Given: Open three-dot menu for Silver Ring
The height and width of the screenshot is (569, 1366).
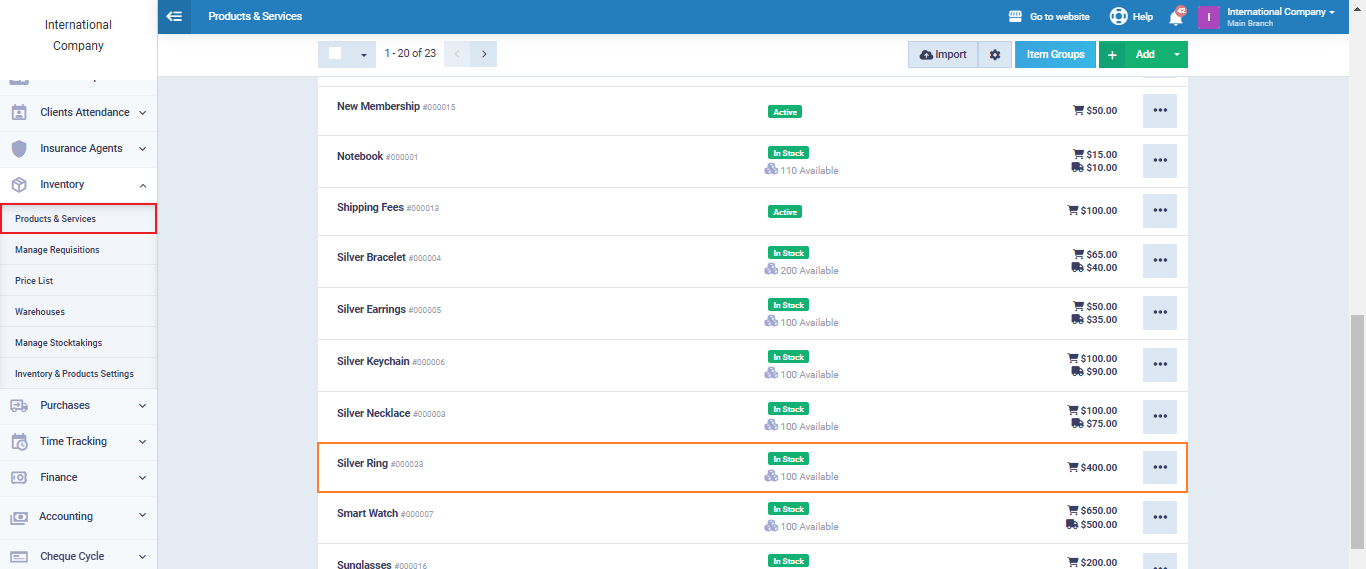Looking at the screenshot, I should (x=1159, y=467).
